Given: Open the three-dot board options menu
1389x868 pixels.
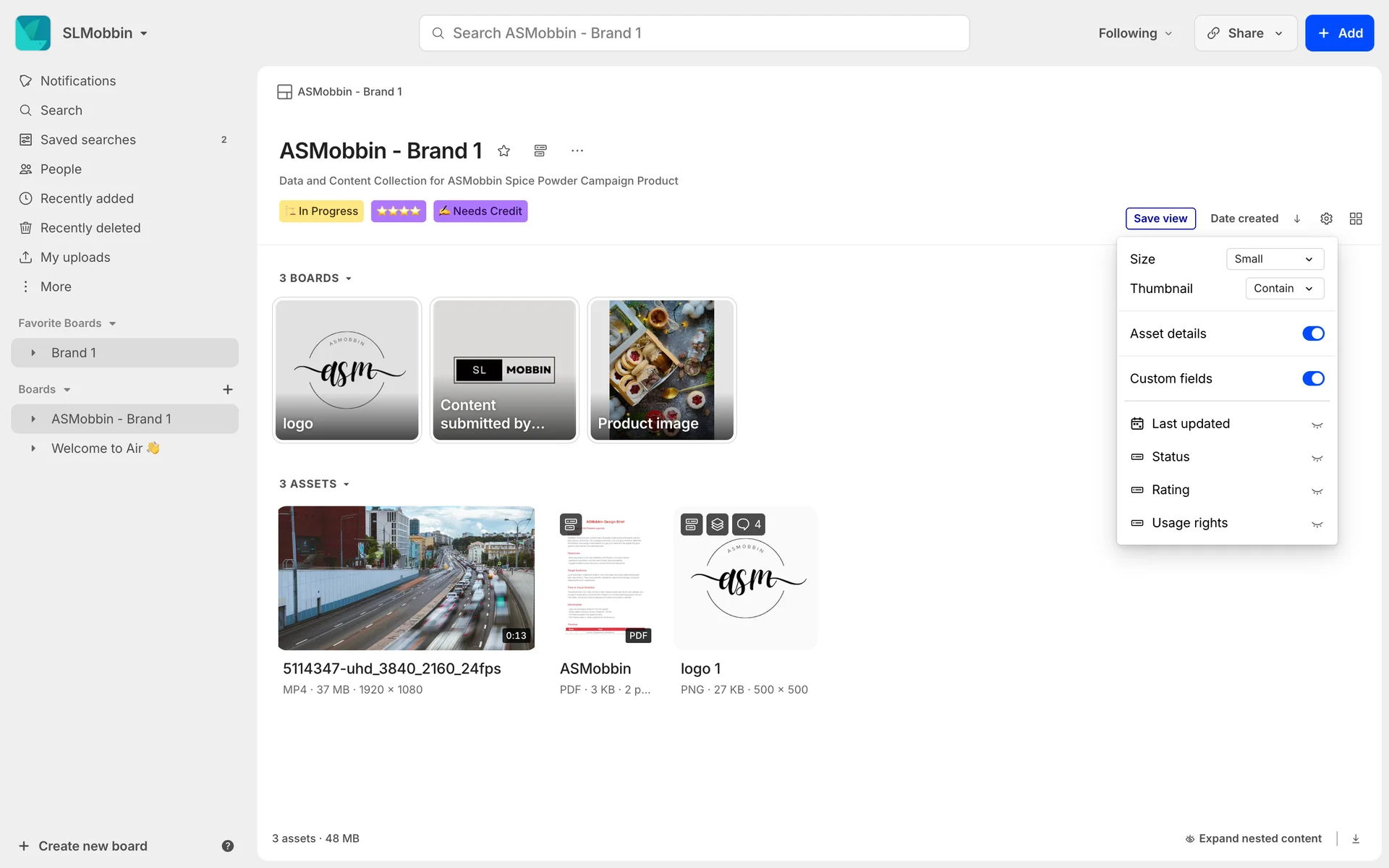Looking at the screenshot, I should click(x=577, y=150).
